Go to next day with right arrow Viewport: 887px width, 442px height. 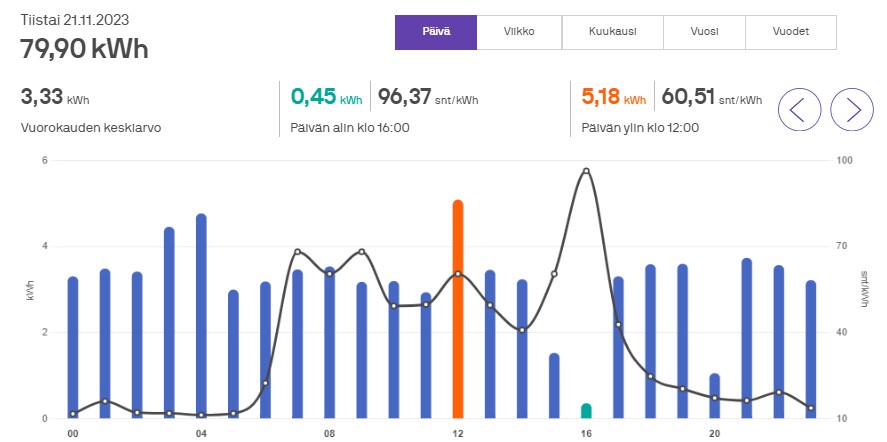[853, 108]
